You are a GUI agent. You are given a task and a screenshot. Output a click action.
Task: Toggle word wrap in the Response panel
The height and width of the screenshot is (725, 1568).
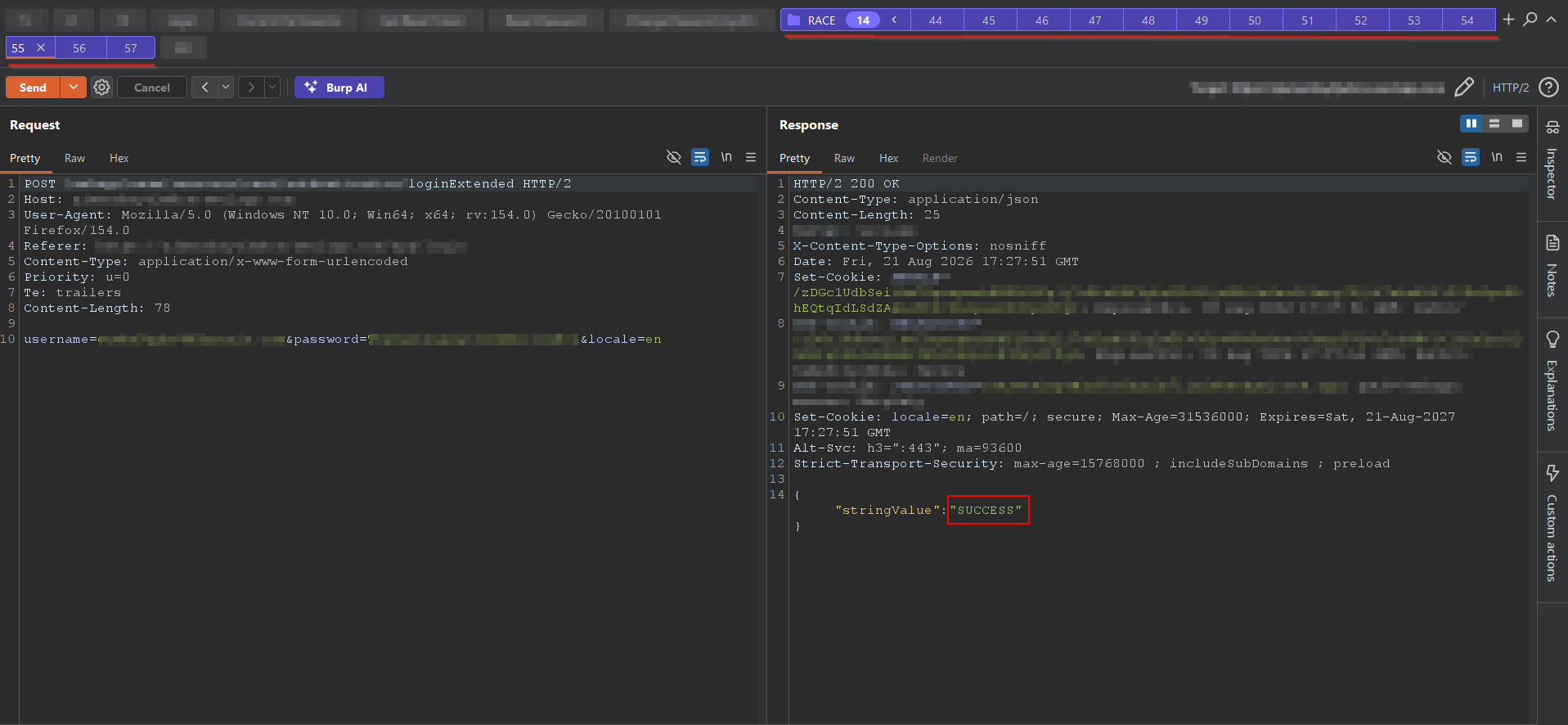[1471, 157]
